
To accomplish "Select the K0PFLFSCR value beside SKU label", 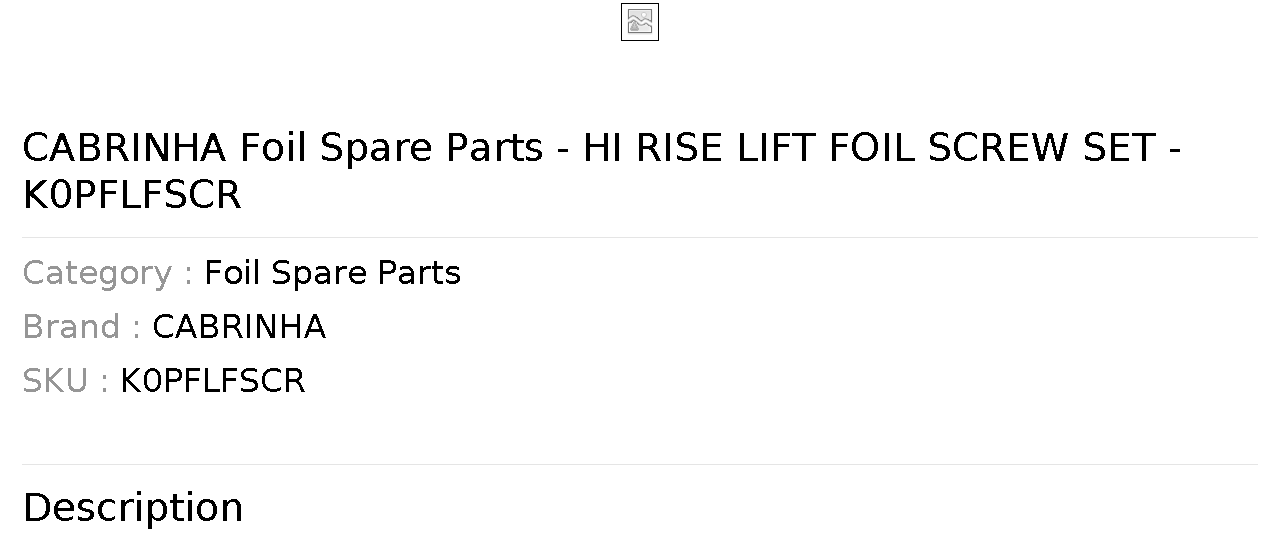I will 213,381.
